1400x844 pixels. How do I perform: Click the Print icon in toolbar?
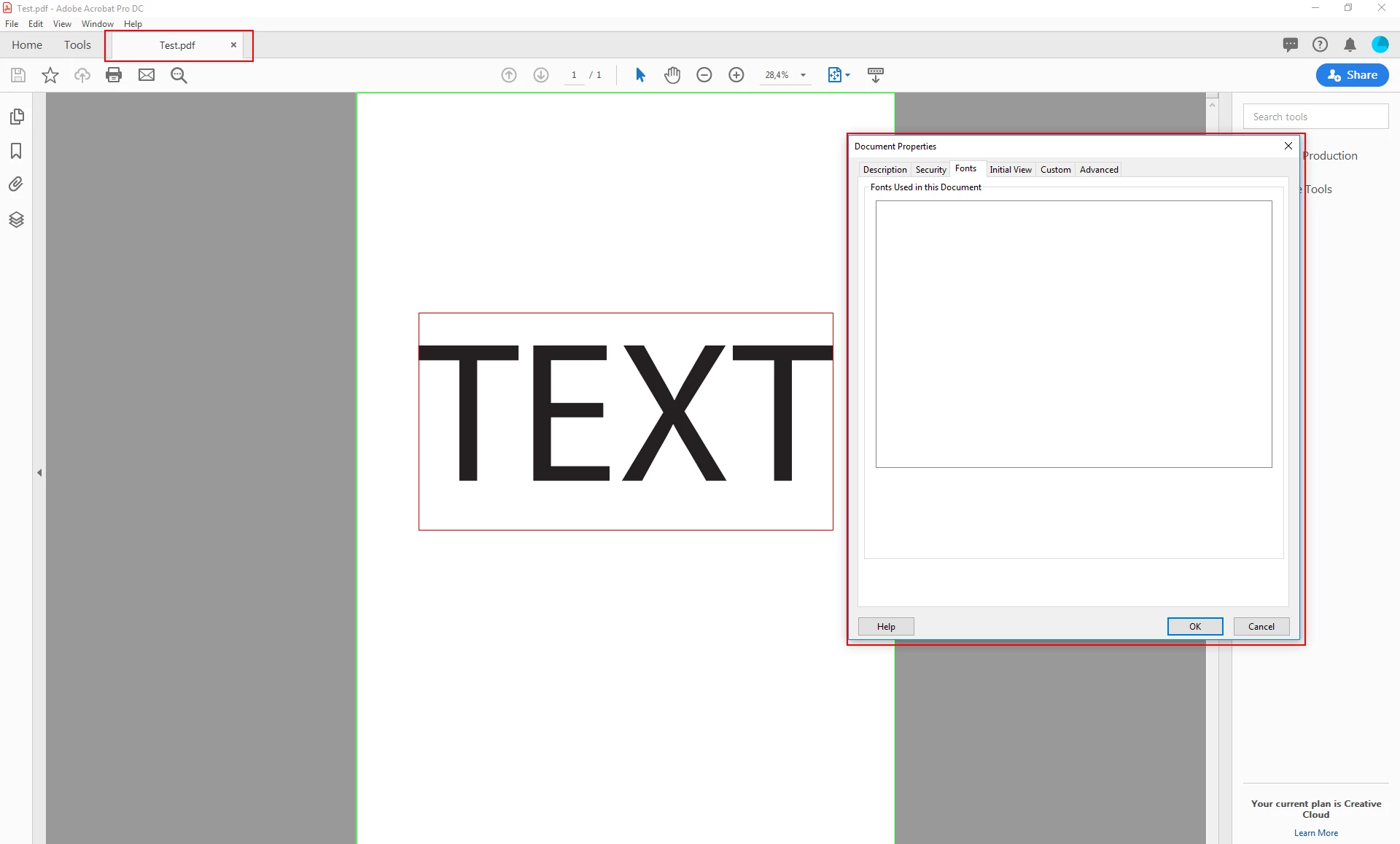pos(114,75)
